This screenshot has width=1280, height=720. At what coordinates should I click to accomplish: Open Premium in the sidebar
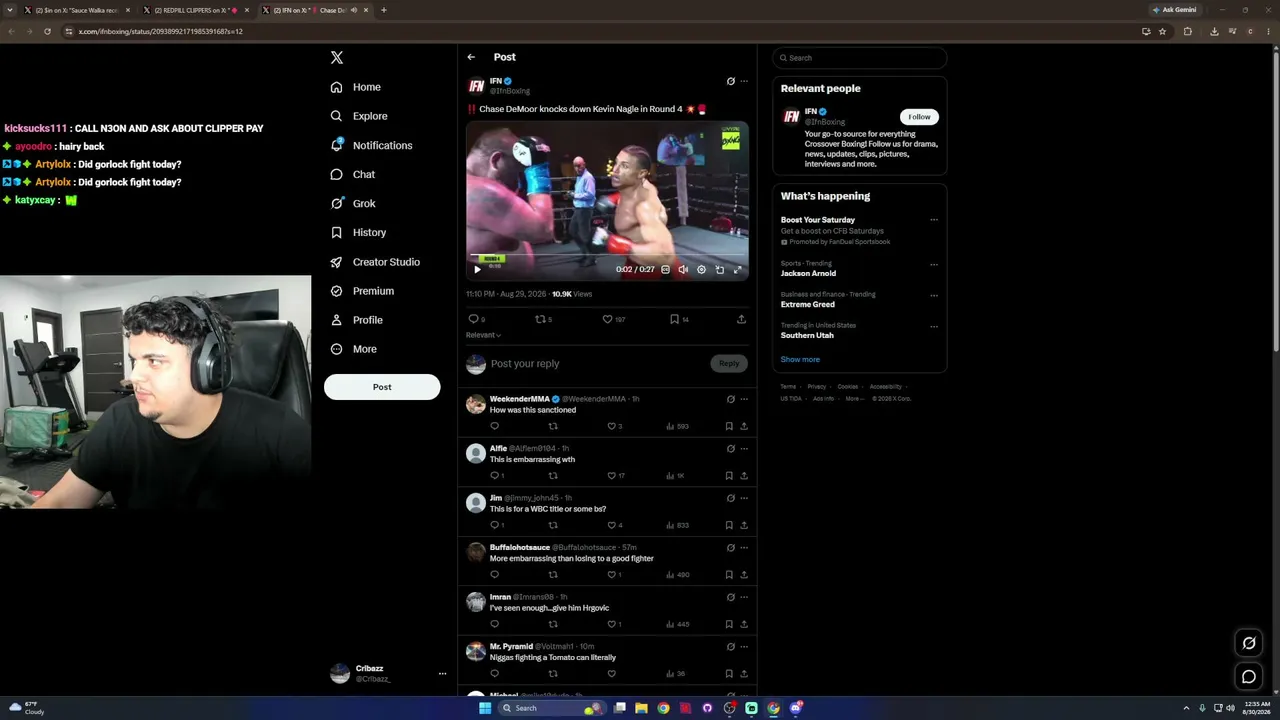(x=362, y=291)
